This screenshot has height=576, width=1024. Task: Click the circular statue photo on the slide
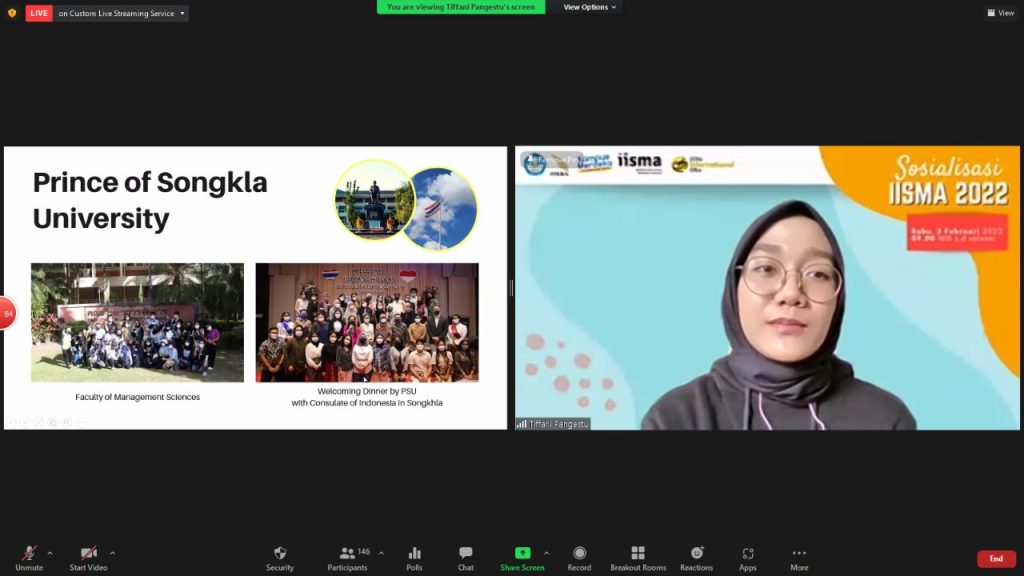click(375, 200)
